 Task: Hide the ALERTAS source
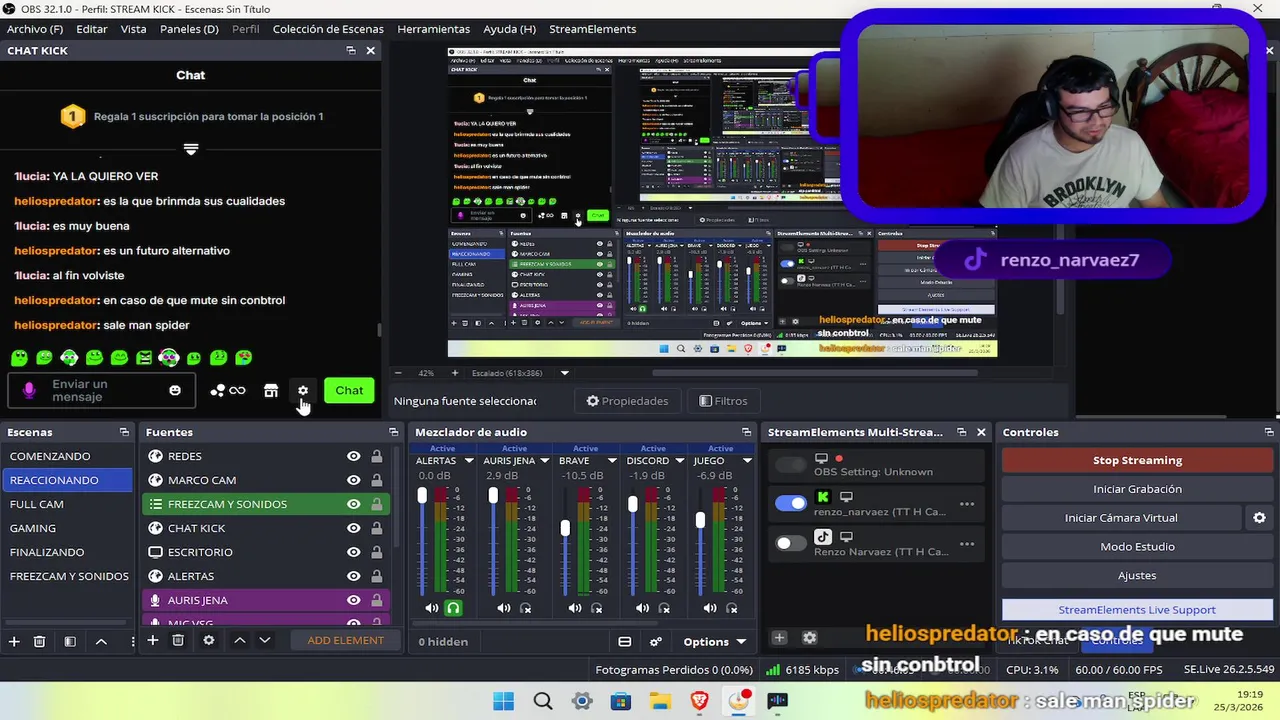353,576
